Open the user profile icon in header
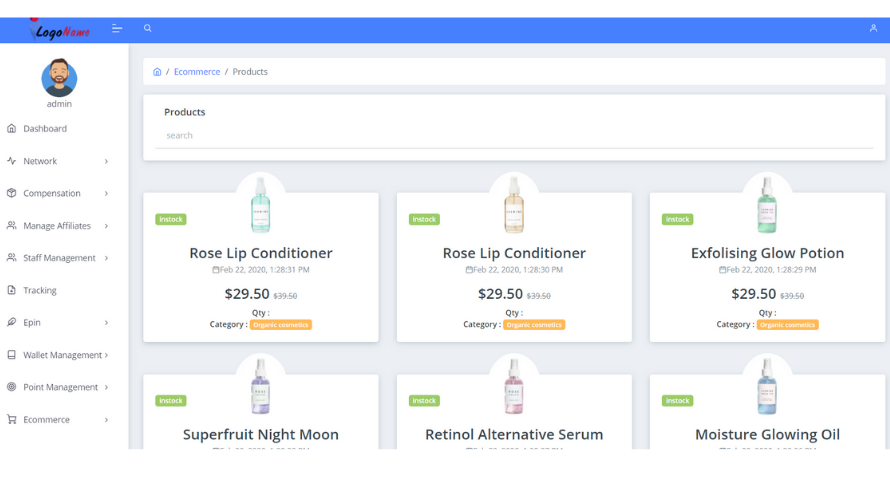This screenshot has width=890, height=500. coord(873,29)
